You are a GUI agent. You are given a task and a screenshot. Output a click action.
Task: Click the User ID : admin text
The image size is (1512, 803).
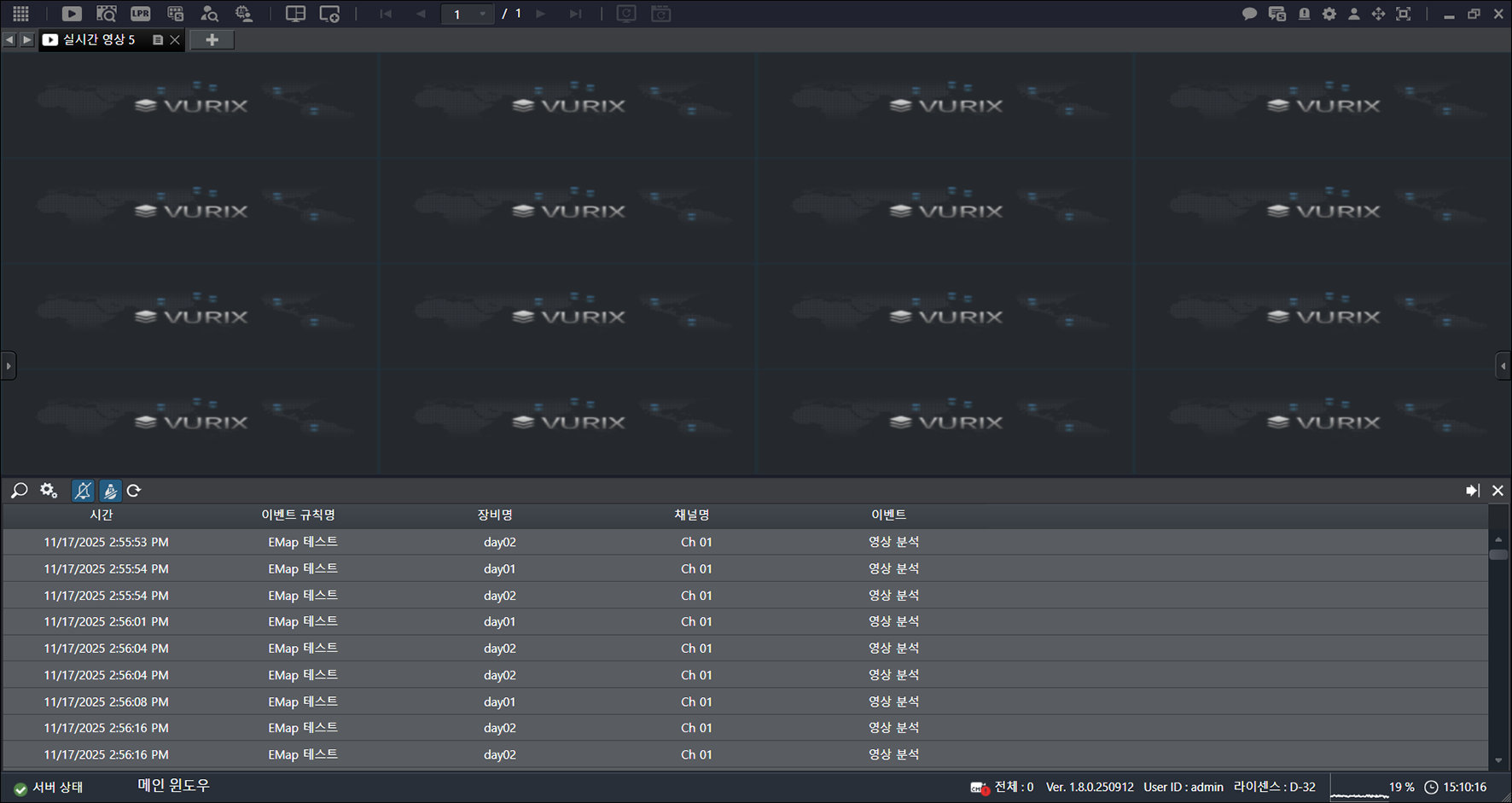point(1183,787)
